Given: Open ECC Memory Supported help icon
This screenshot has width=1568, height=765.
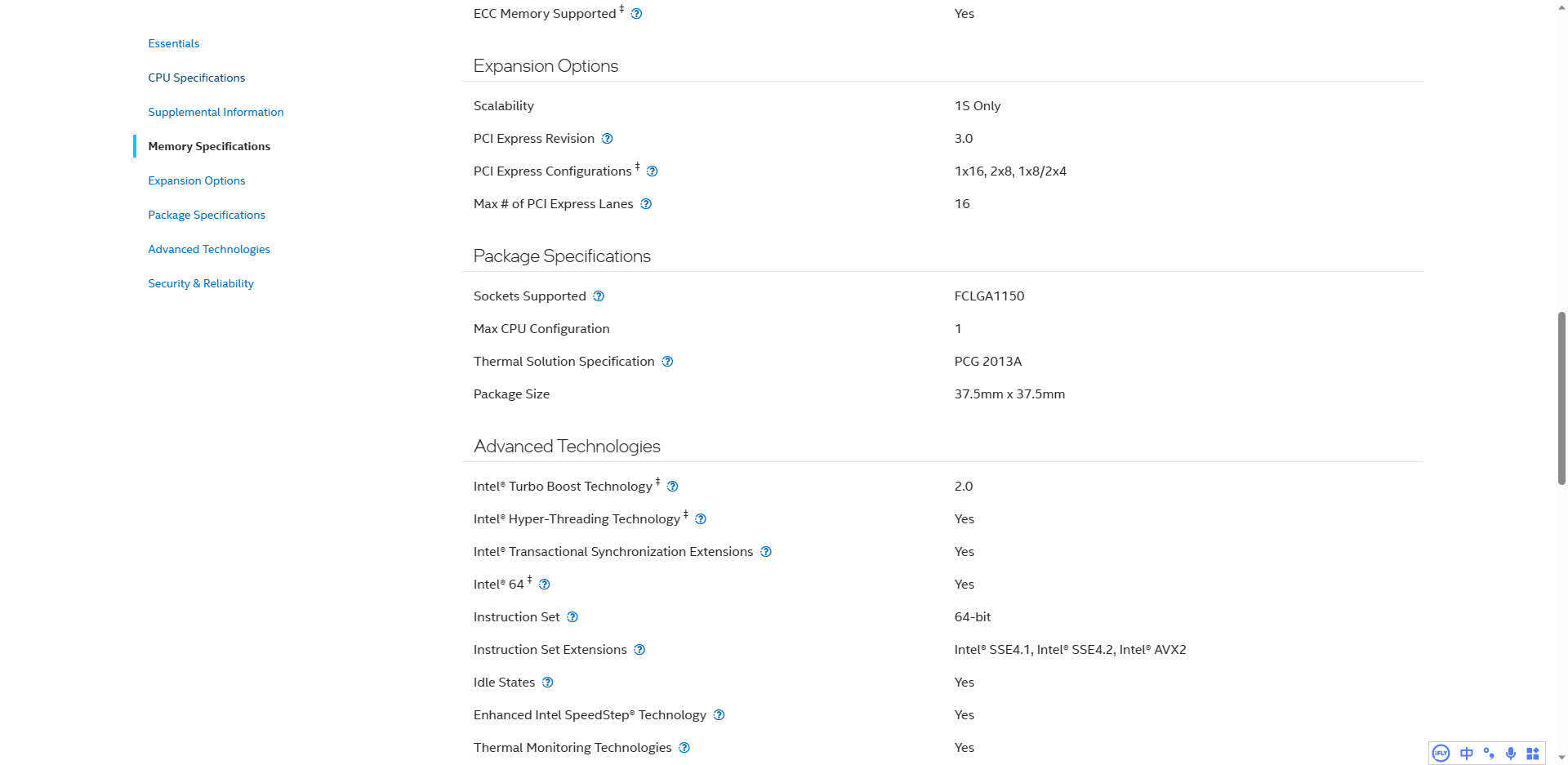Looking at the screenshot, I should (636, 14).
